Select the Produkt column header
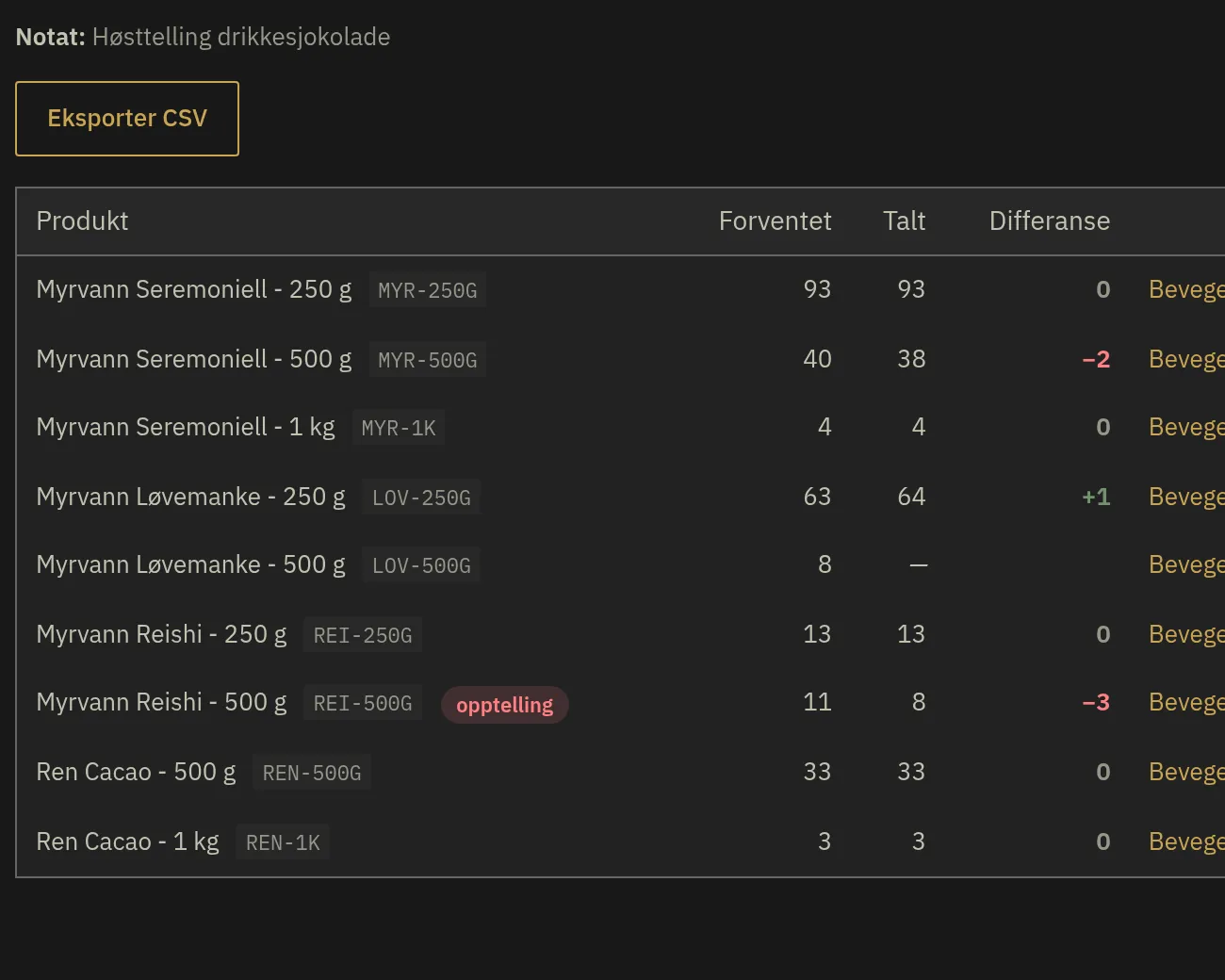 (82, 220)
